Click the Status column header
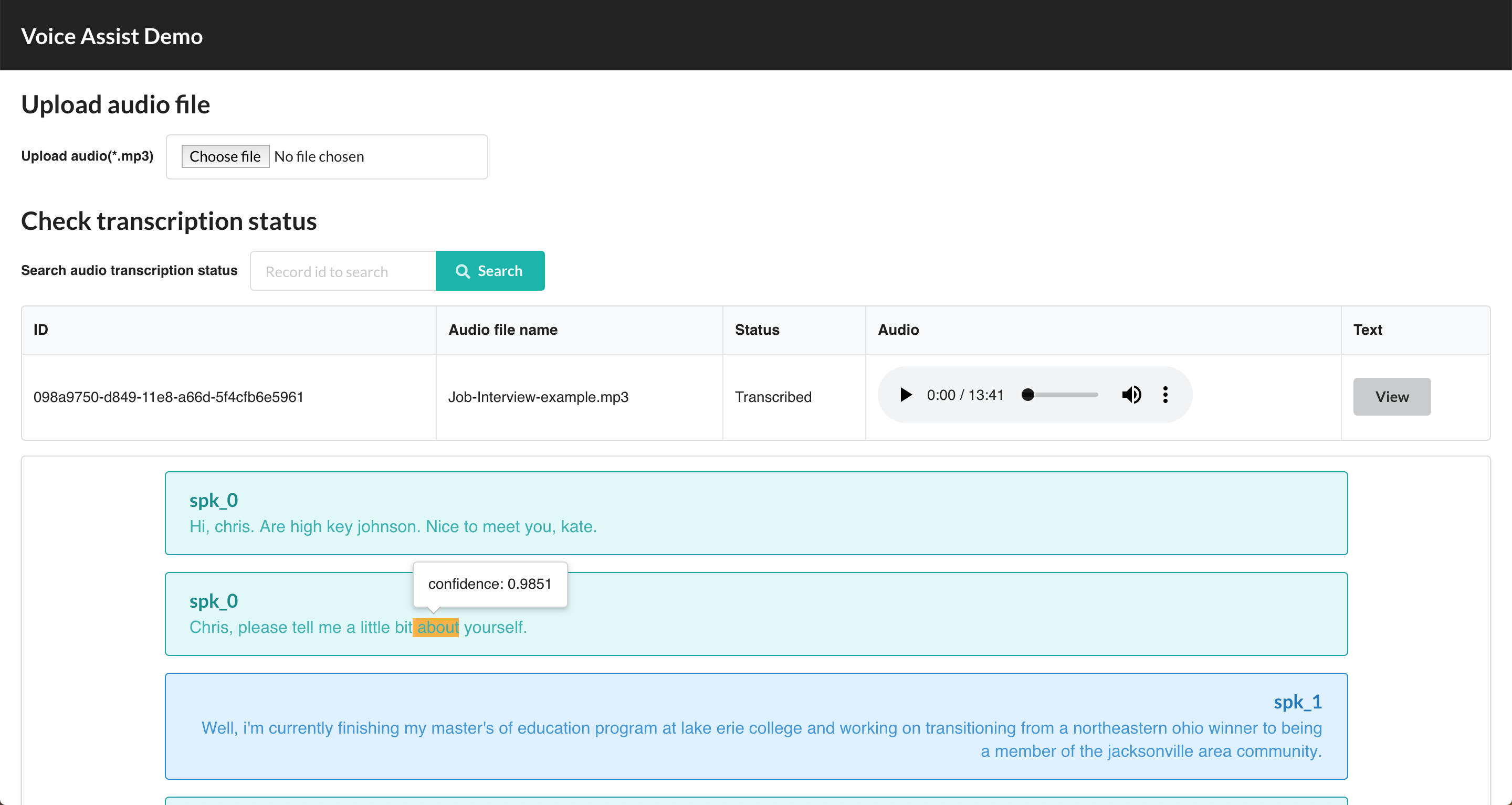The width and height of the screenshot is (1512, 805). [x=757, y=330]
